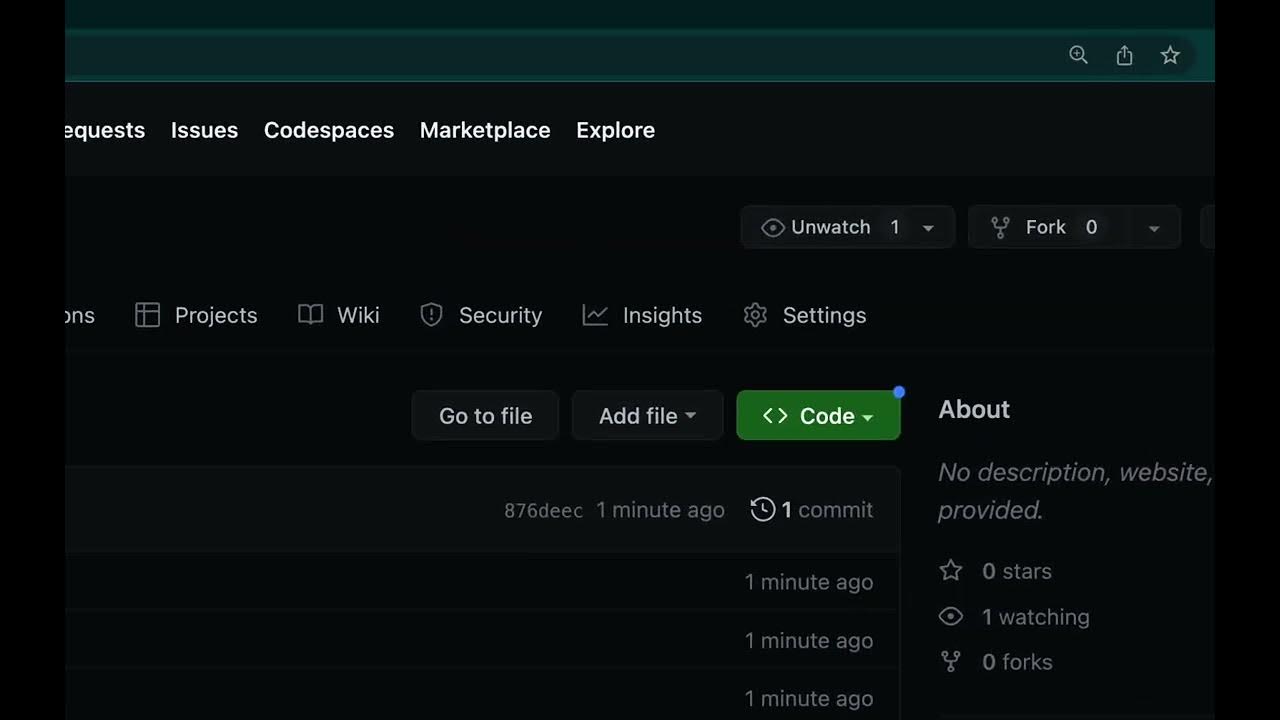Viewport: 1280px width, 720px height.
Task: Open commit hash 876deec link
Action: [543, 511]
